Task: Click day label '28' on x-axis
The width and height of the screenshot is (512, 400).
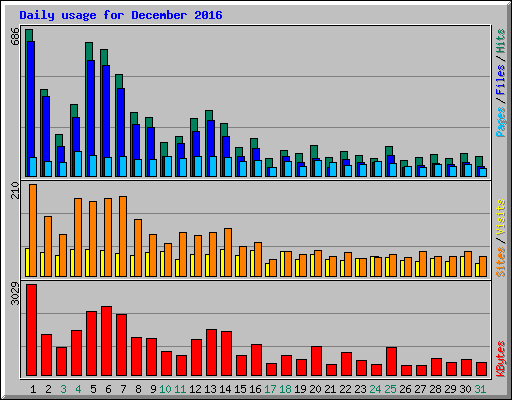Action: click(435, 389)
